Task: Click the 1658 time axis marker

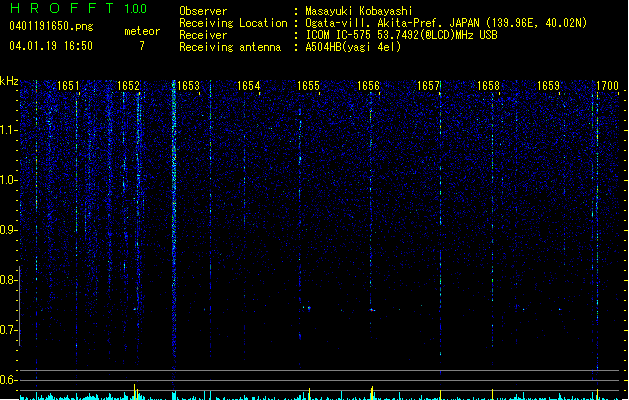Action: 488,86
